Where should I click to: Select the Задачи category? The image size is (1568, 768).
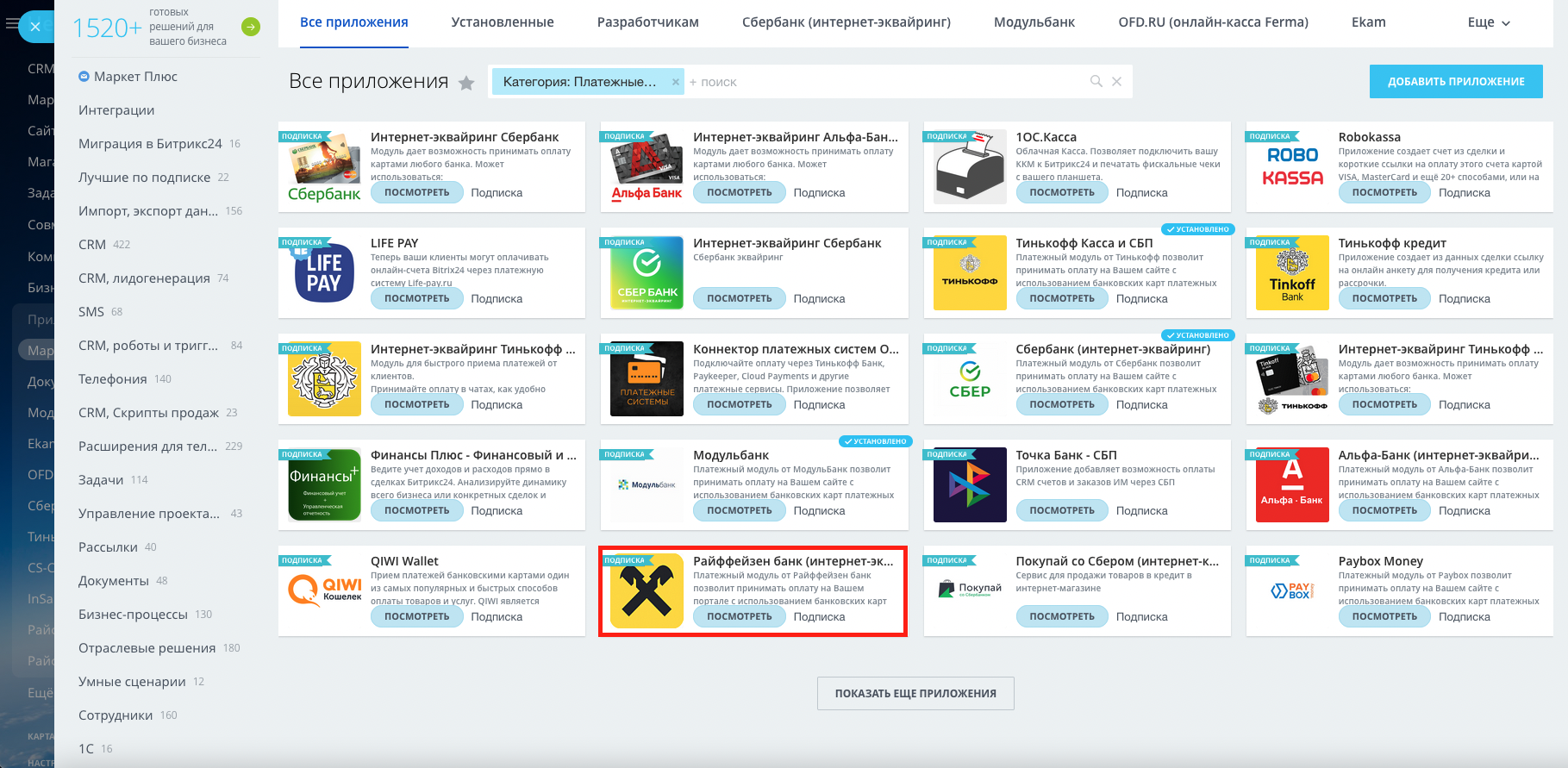tap(101, 480)
